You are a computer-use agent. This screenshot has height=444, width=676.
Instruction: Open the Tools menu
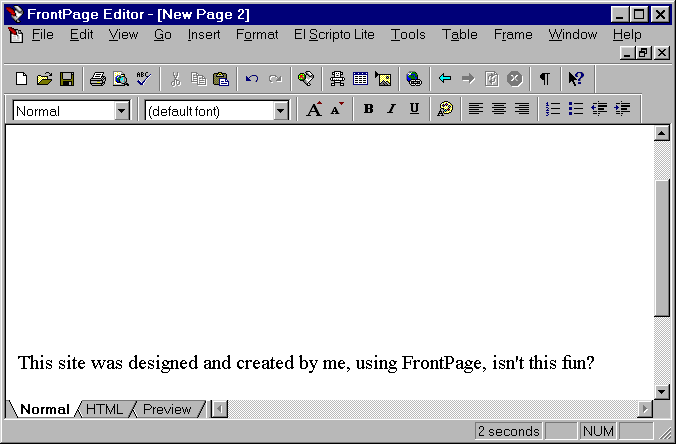click(x=408, y=34)
